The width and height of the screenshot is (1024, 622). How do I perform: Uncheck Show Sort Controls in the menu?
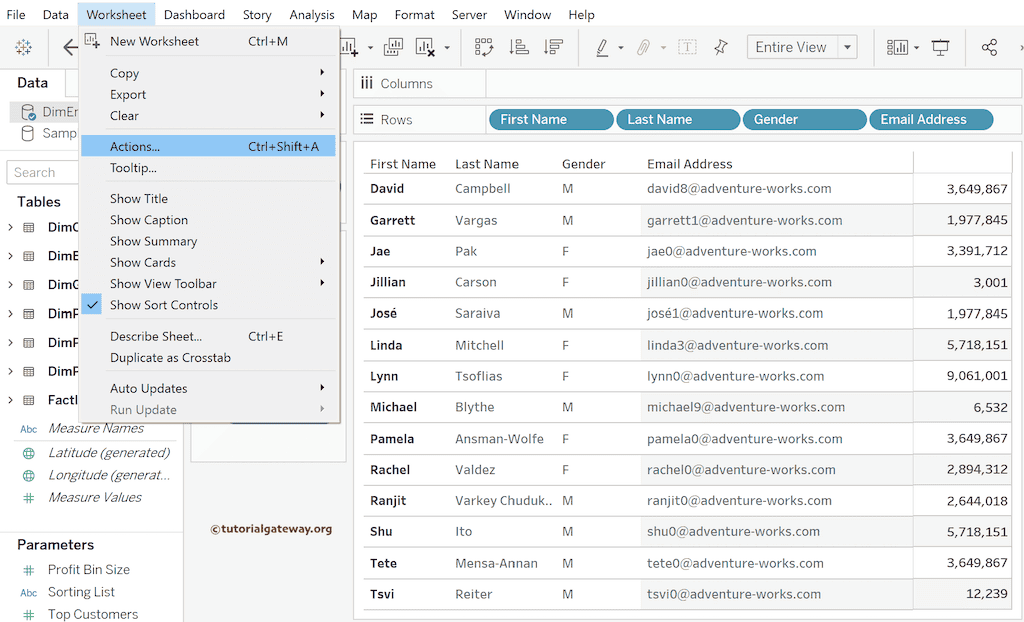[163, 305]
